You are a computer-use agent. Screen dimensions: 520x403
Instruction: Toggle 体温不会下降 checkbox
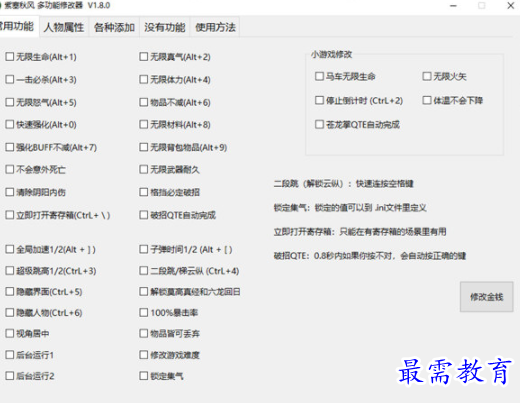[x=427, y=100]
